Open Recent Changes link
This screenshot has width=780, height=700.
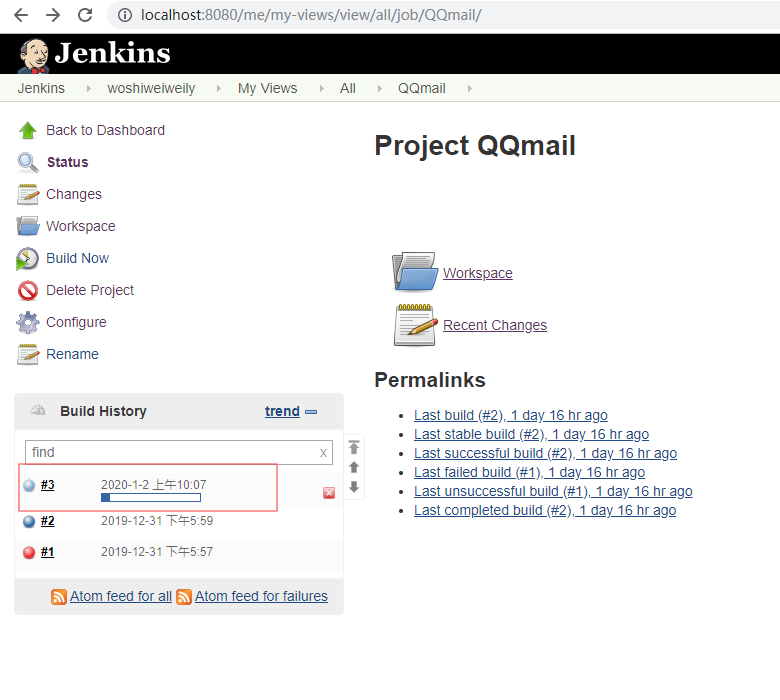pos(495,325)
